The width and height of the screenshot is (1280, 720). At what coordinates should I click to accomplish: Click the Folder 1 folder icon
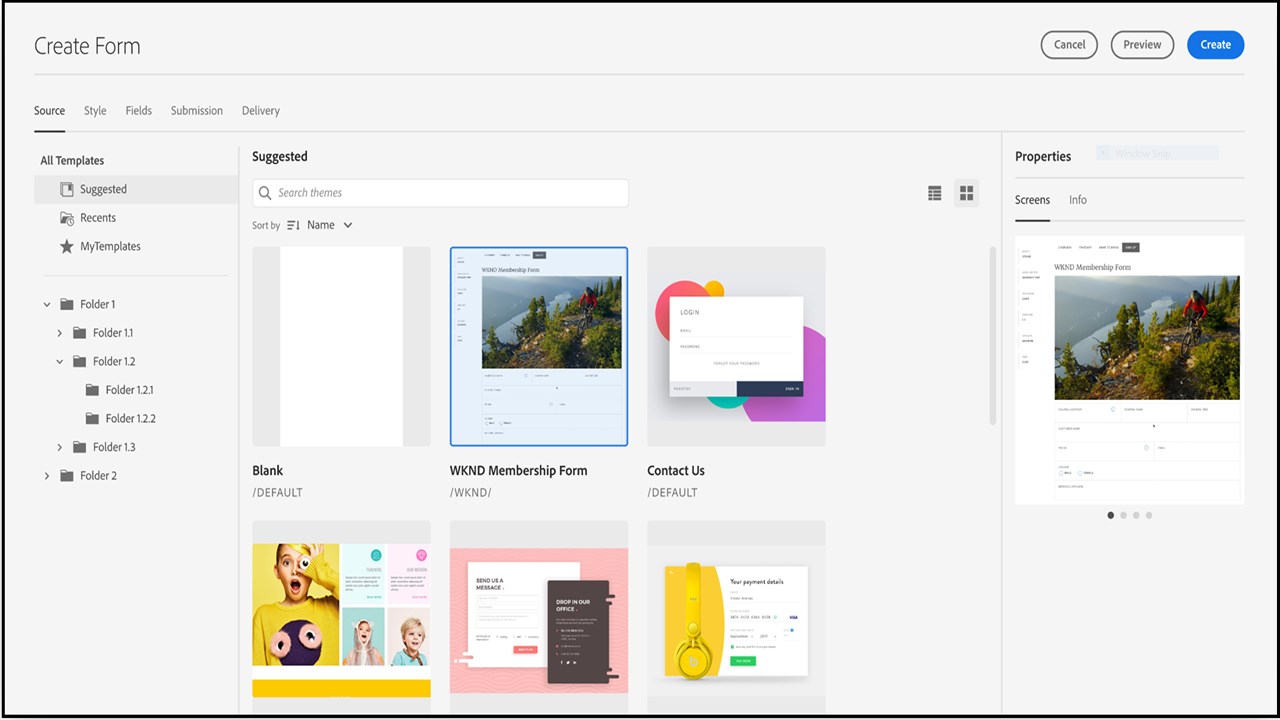pos(67,304)
